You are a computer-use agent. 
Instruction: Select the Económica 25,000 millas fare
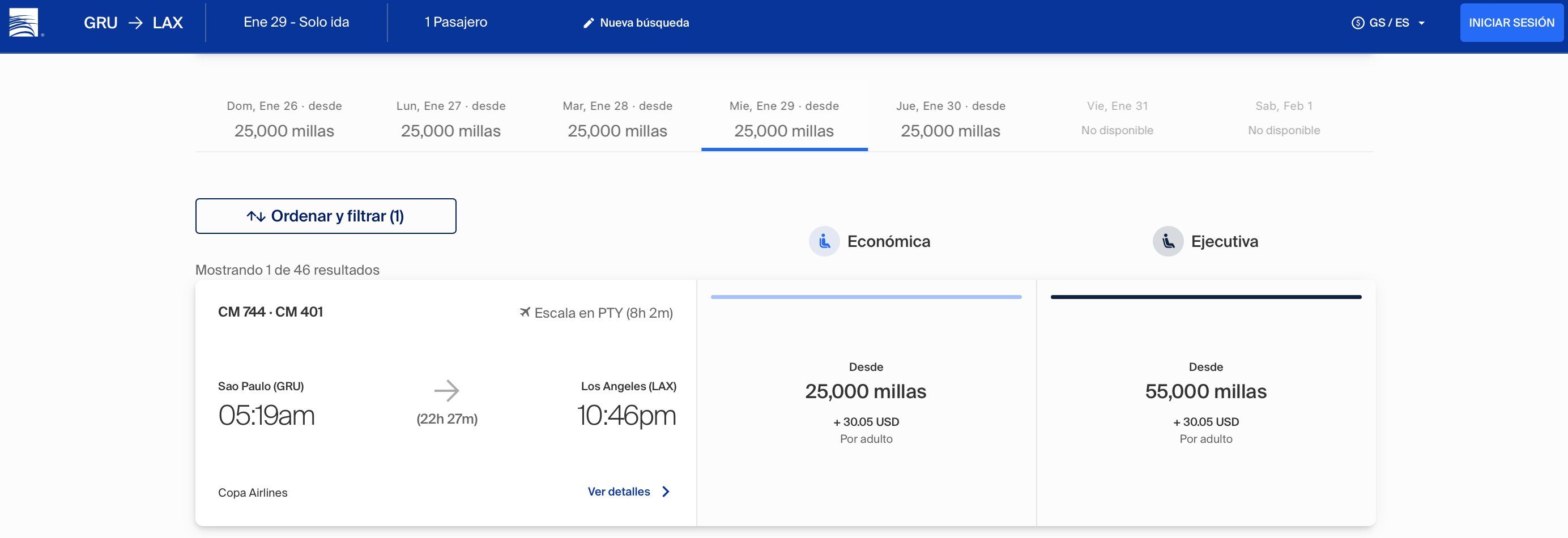(x=866, y=403)
